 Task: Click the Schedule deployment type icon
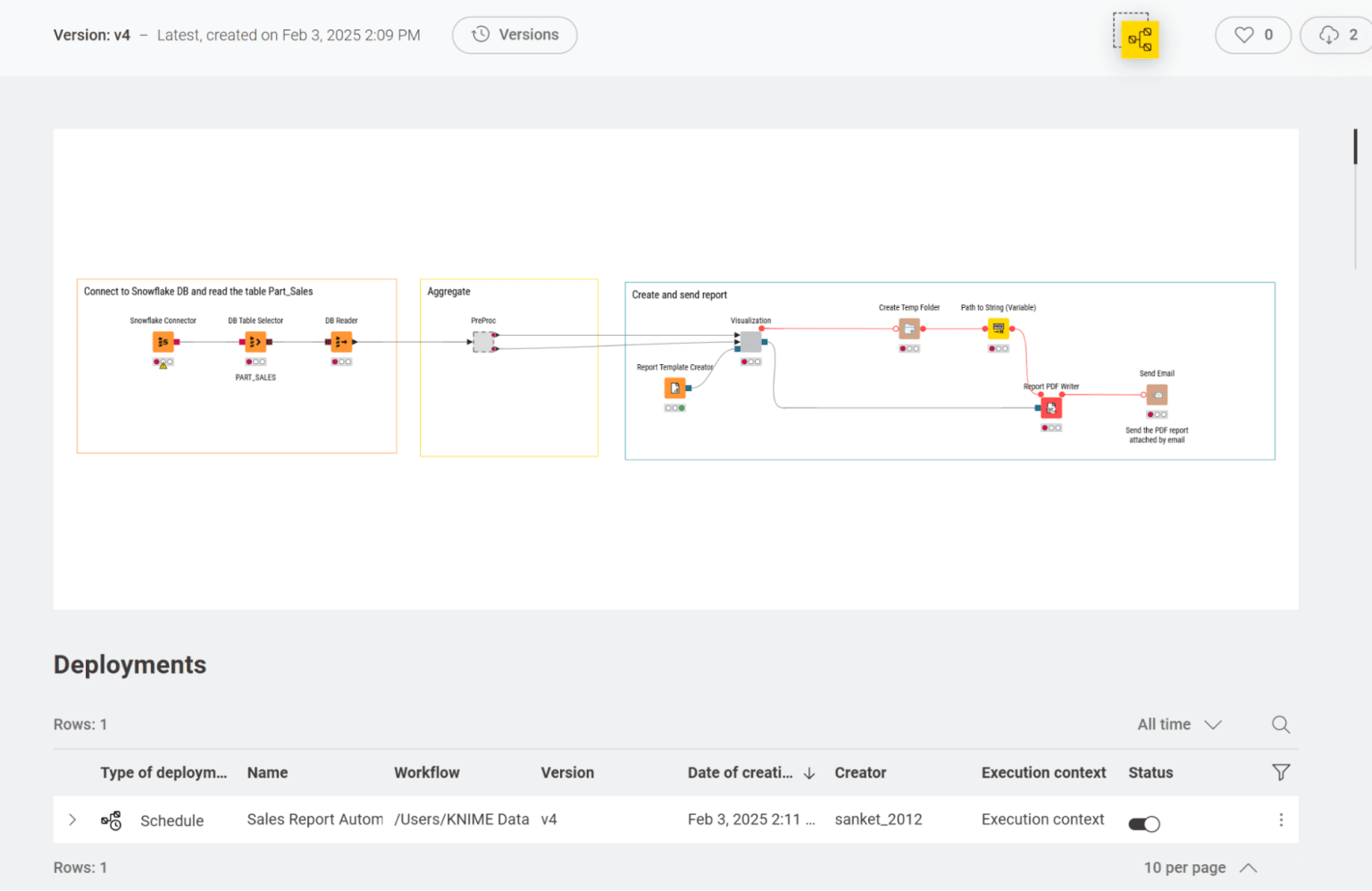point(111,820)
